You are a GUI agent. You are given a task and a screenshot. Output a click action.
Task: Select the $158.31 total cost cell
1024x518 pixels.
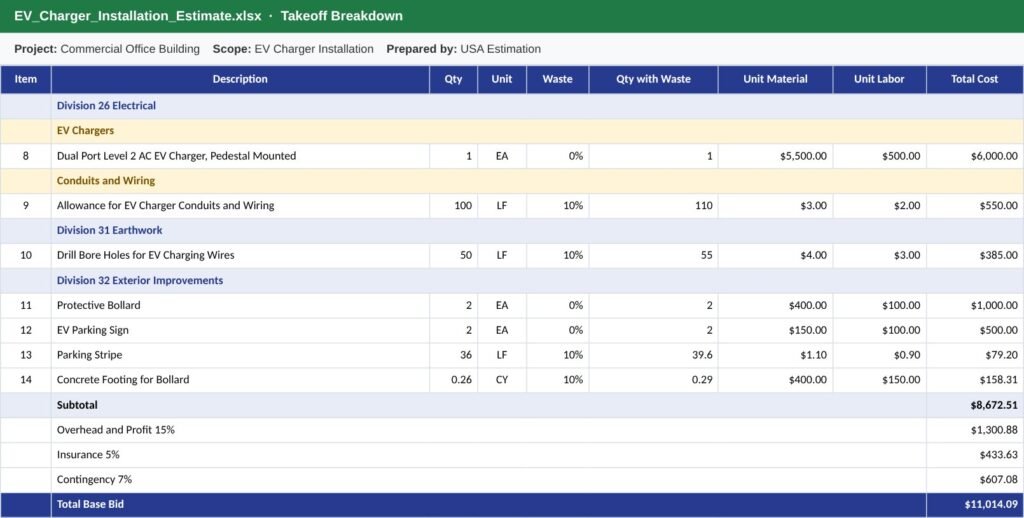point(974,380)
